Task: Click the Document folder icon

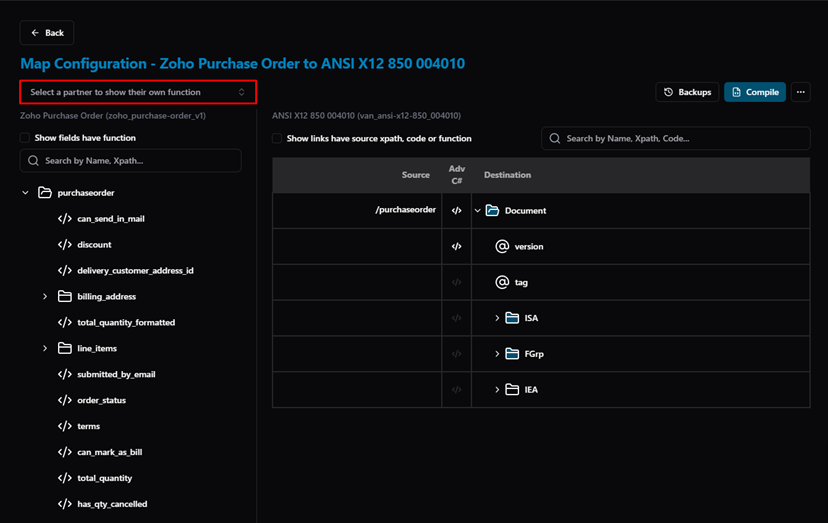Action: pos(492,210)
